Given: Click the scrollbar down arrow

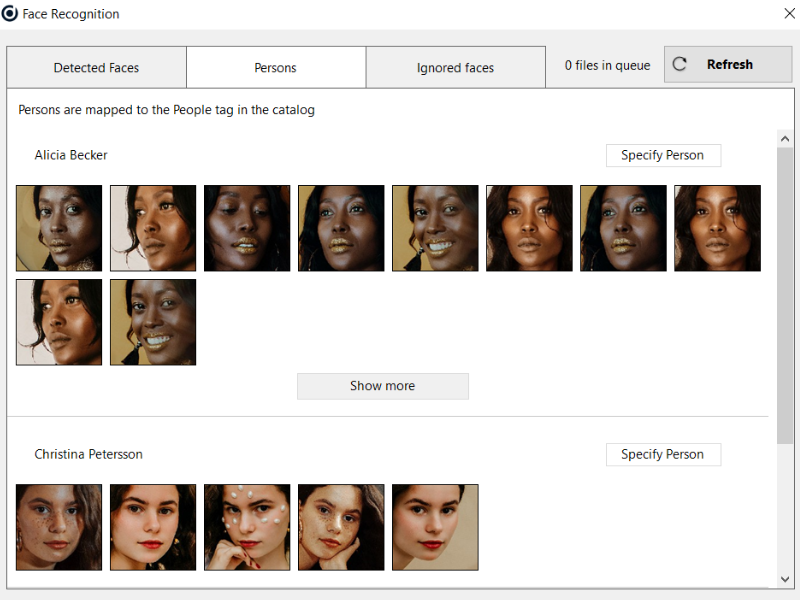Looking at the screenshot, I should click(785, 579).
